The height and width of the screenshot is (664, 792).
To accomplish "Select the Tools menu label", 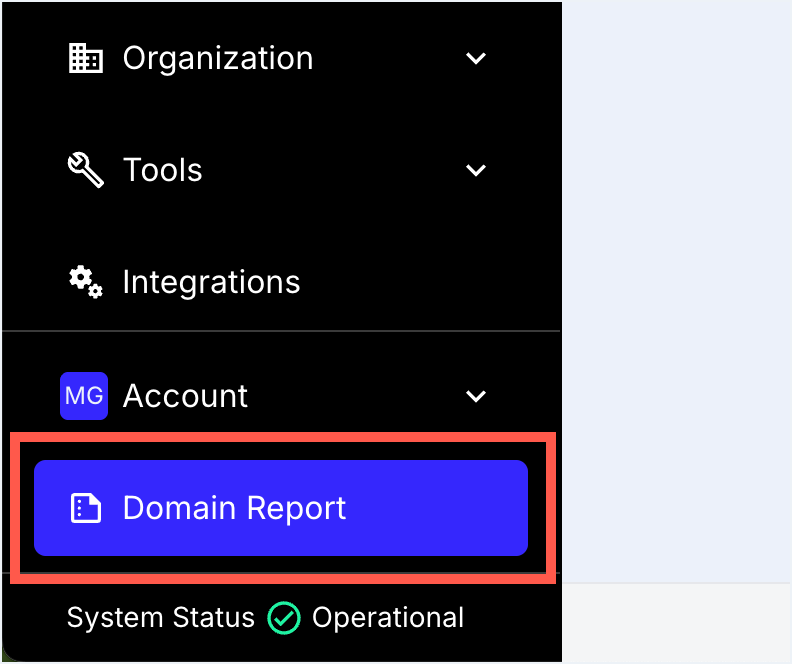I will click(162, 170).
